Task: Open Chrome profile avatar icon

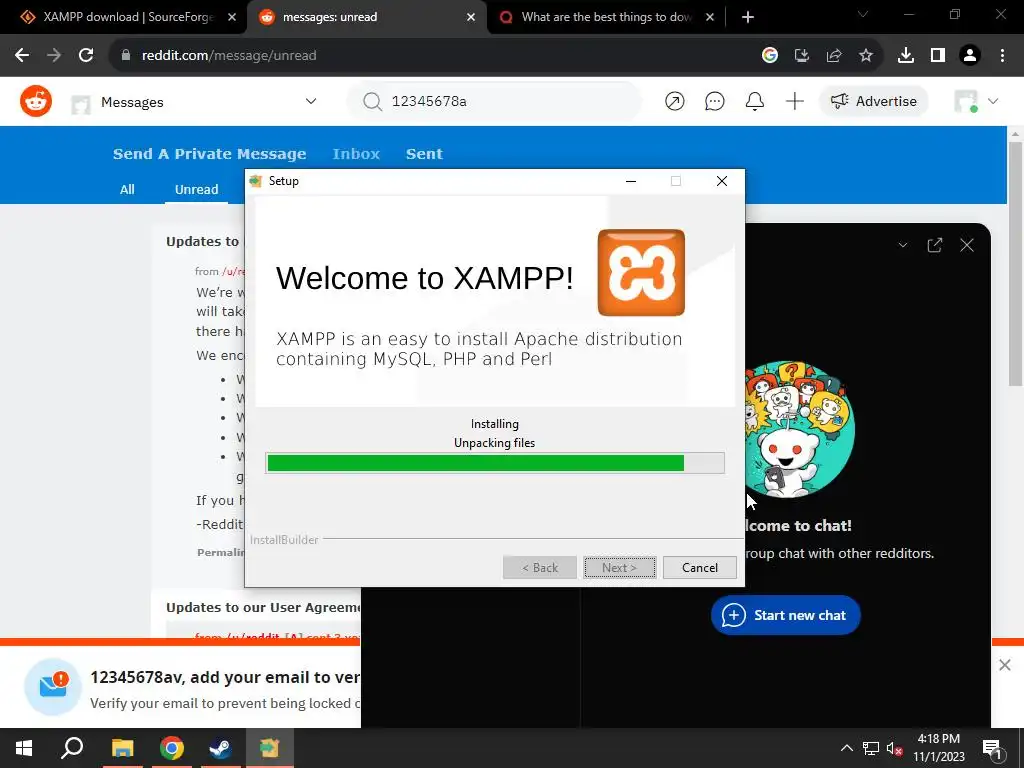Action: (x=970, y=56)
